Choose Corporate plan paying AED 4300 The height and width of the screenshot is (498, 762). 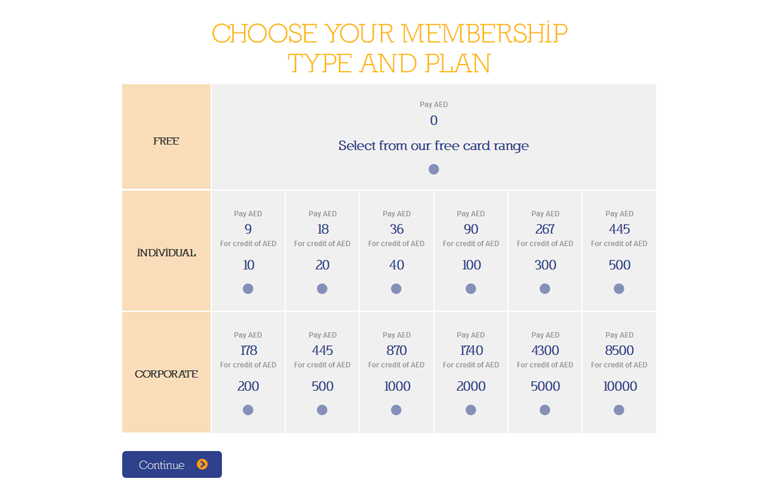pyautogui.click(x=545, y=410)
